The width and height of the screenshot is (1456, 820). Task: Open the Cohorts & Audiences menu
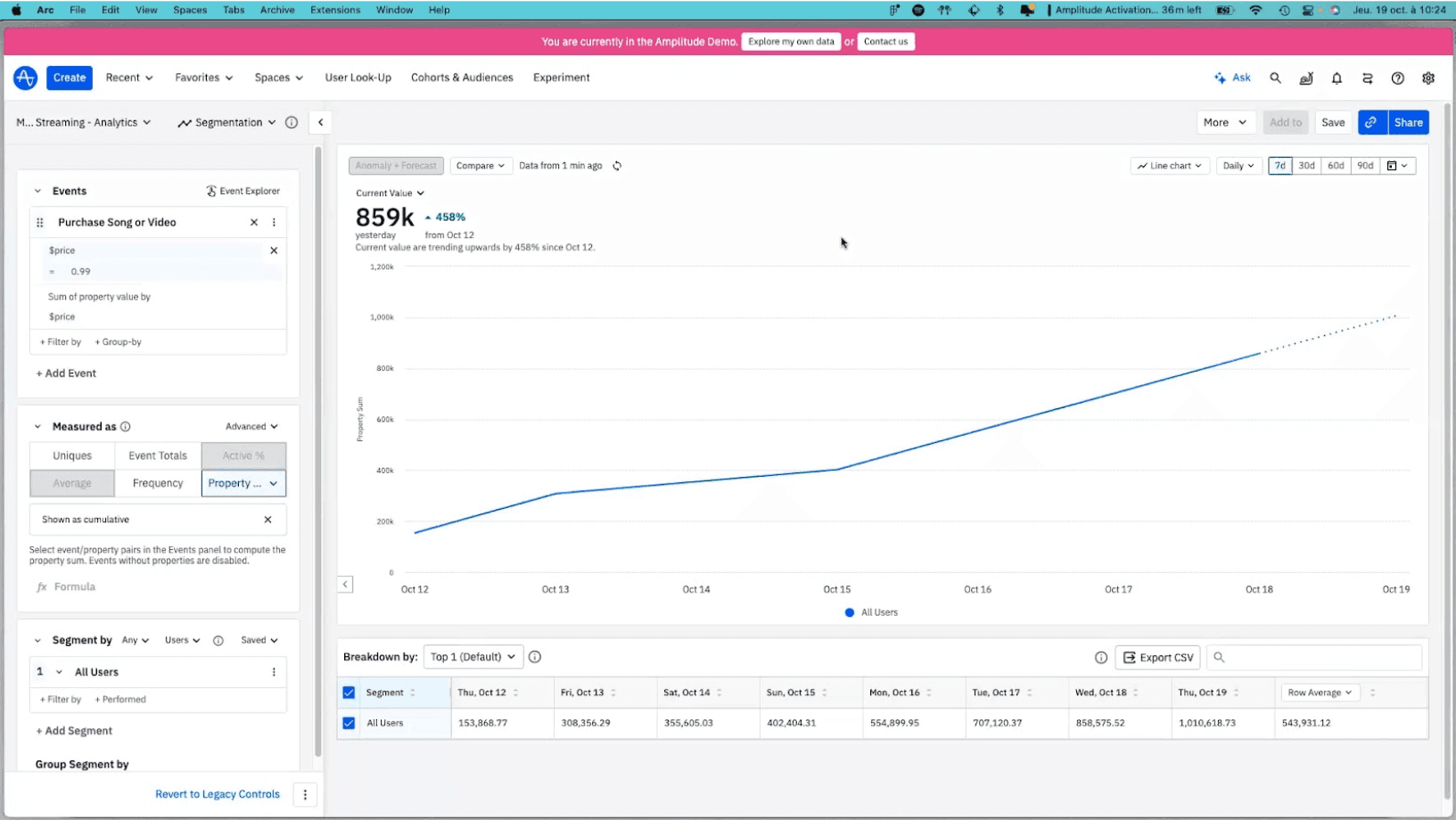[462, 78]
